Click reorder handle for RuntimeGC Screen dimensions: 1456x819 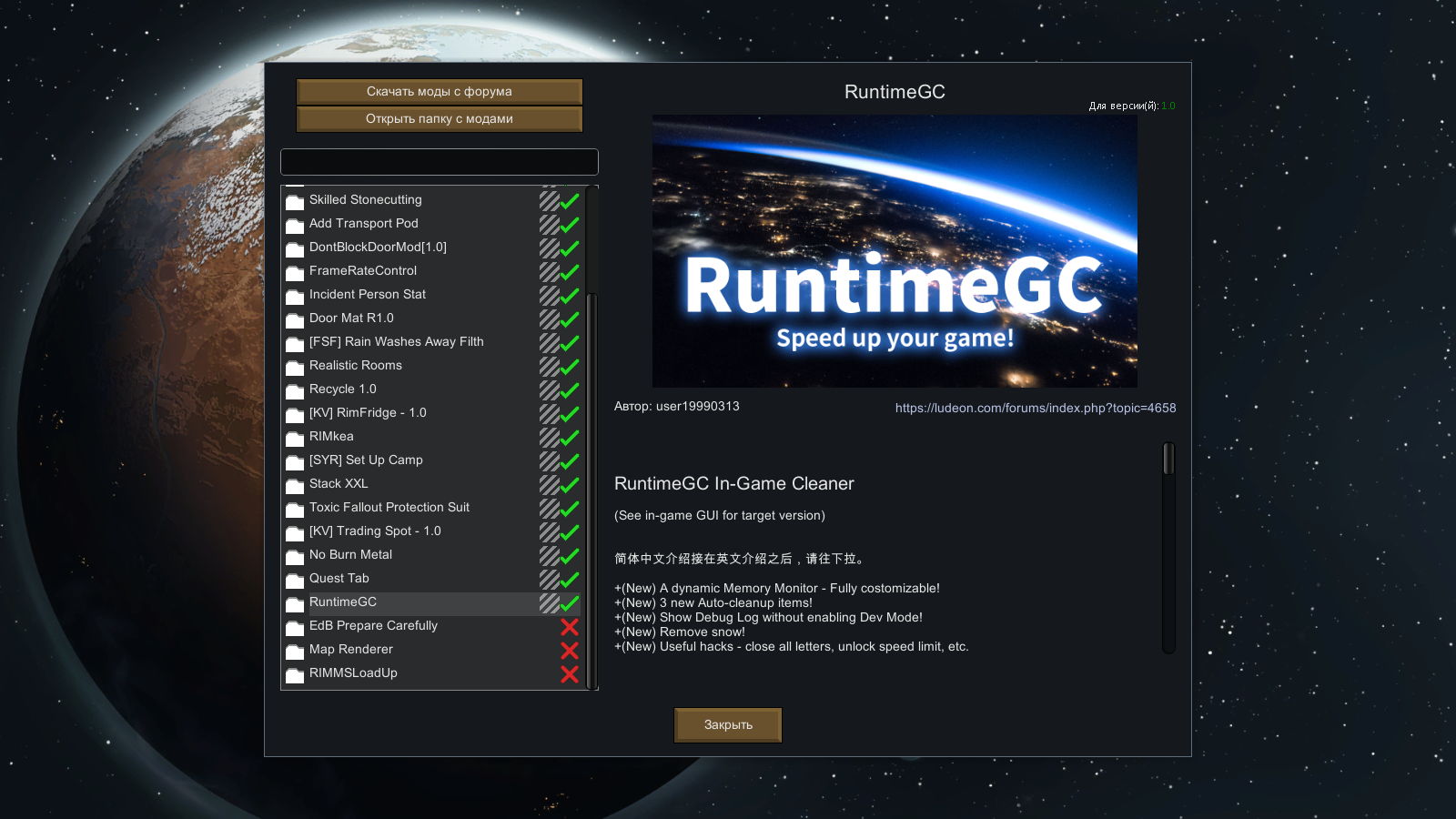(549, 602)
